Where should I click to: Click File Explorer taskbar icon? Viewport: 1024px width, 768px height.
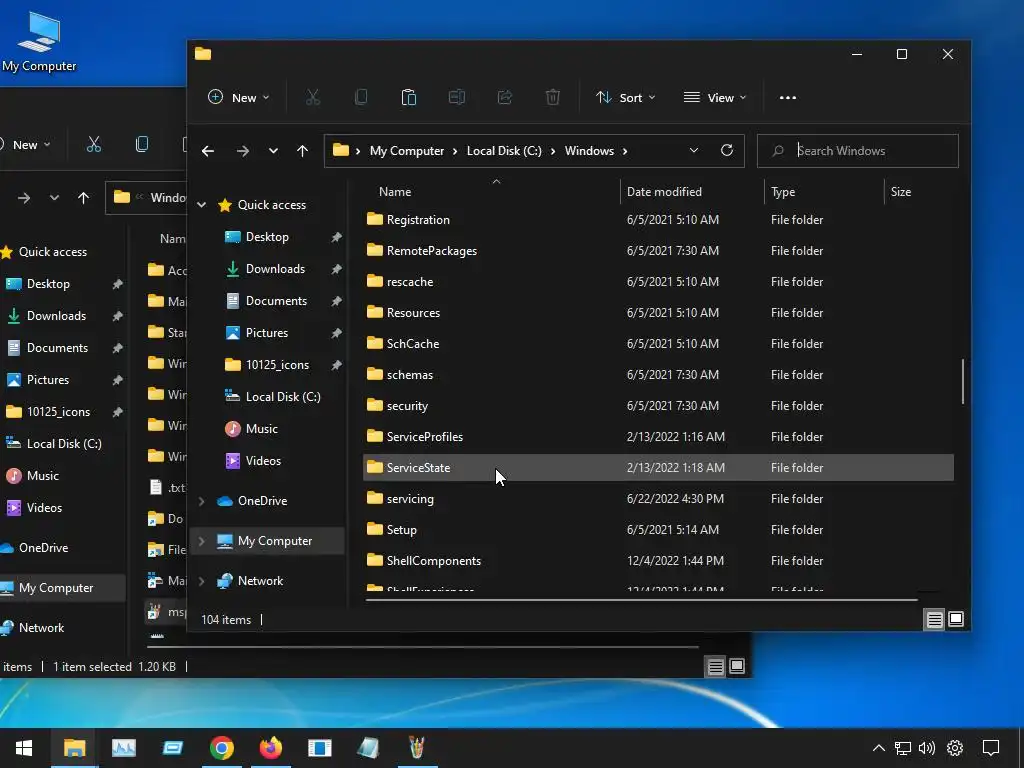click(x=74, y=748)
